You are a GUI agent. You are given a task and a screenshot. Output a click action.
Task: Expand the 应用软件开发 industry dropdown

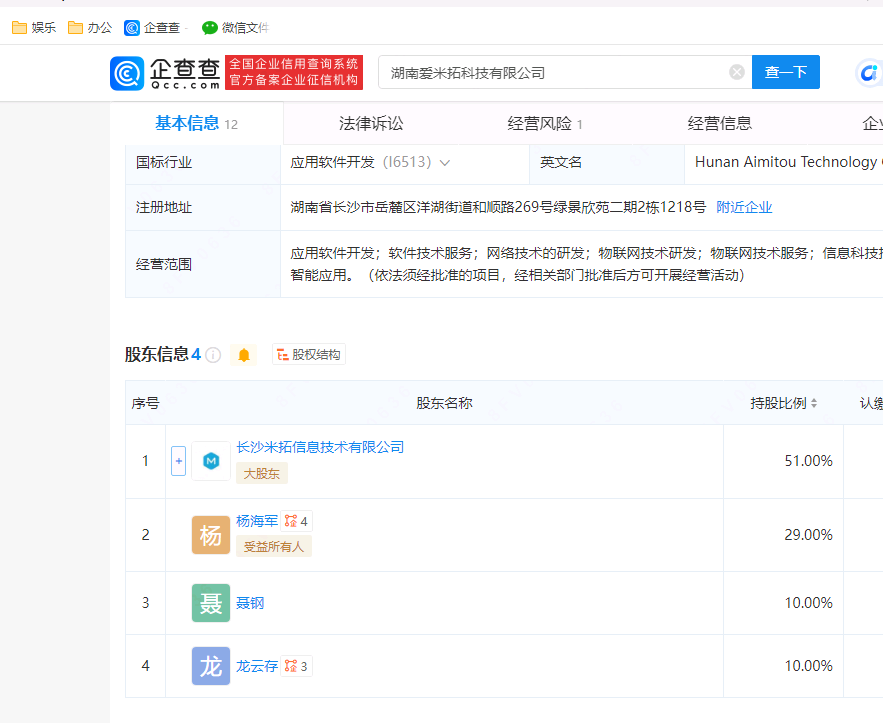tap(445, 163)
